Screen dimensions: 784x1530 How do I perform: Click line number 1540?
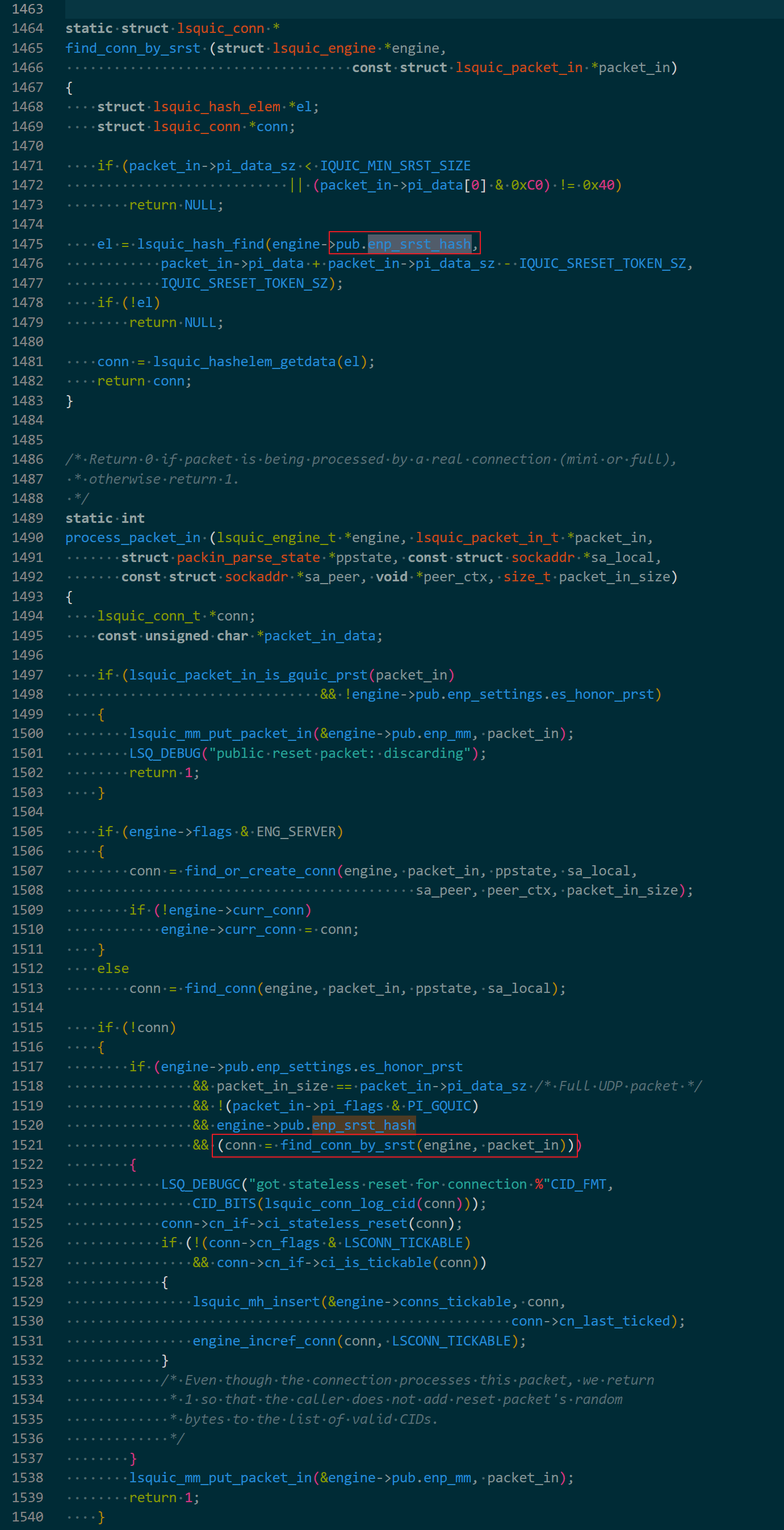[27, 1517]
